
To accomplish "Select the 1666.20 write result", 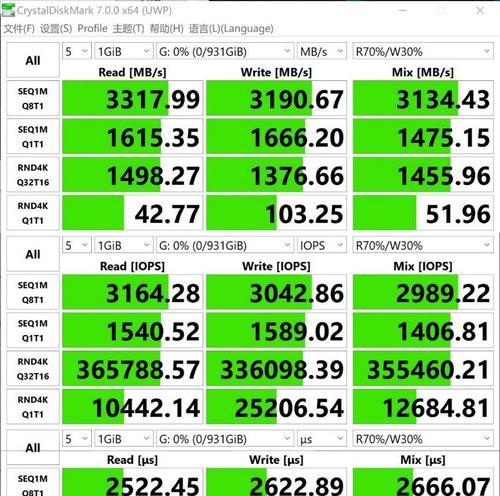I will click(x=276, y=137).
